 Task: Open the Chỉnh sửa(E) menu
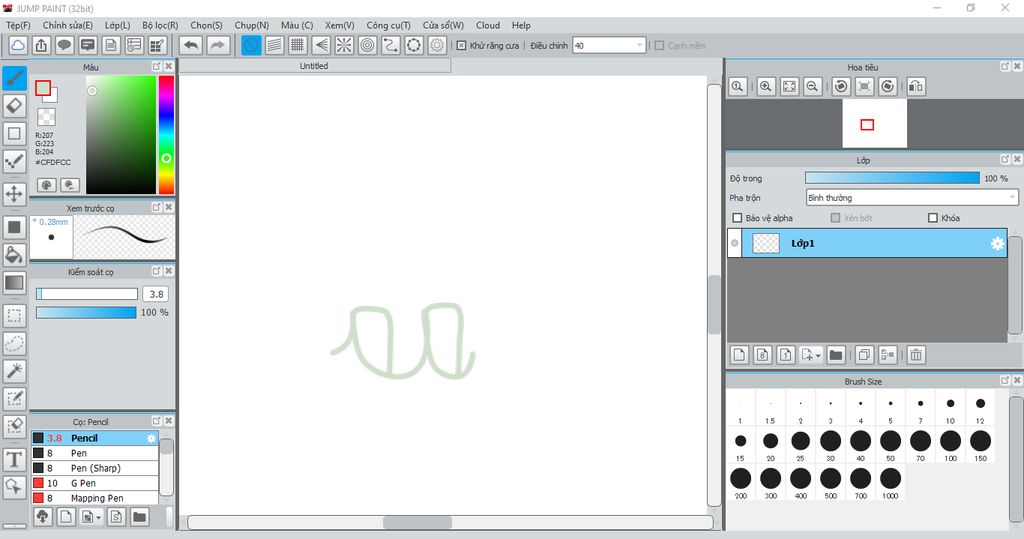click(67, 25)
